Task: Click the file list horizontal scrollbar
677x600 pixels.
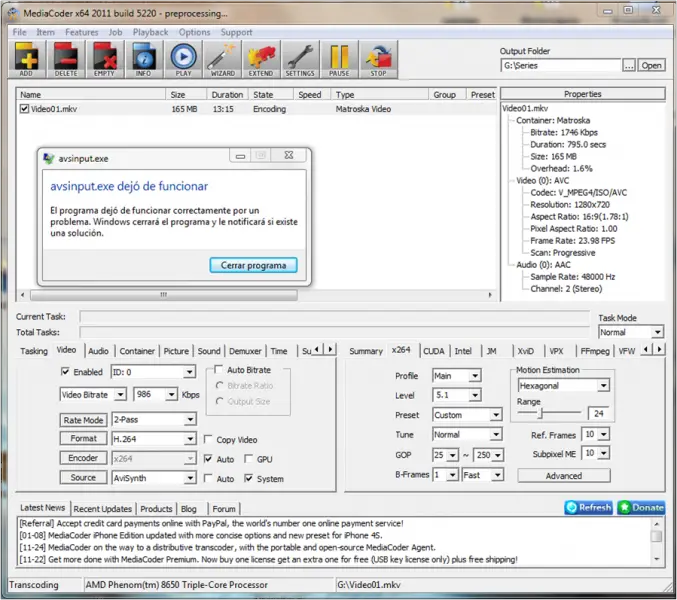Action: pos(256,295)
